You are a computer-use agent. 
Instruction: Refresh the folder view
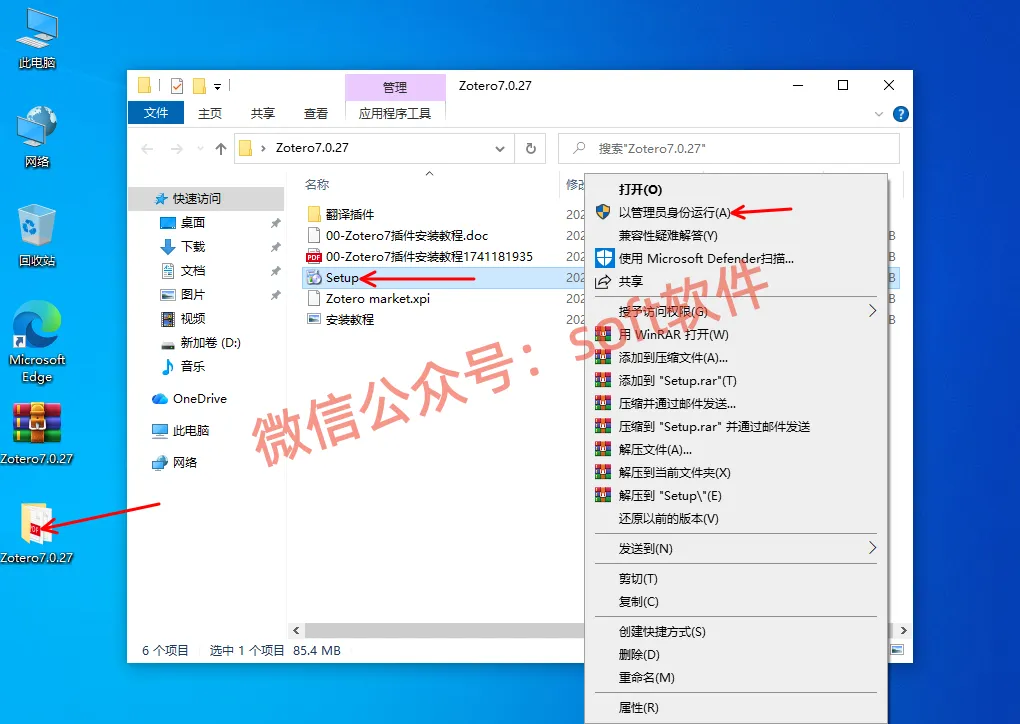click(x=531, y=149)
